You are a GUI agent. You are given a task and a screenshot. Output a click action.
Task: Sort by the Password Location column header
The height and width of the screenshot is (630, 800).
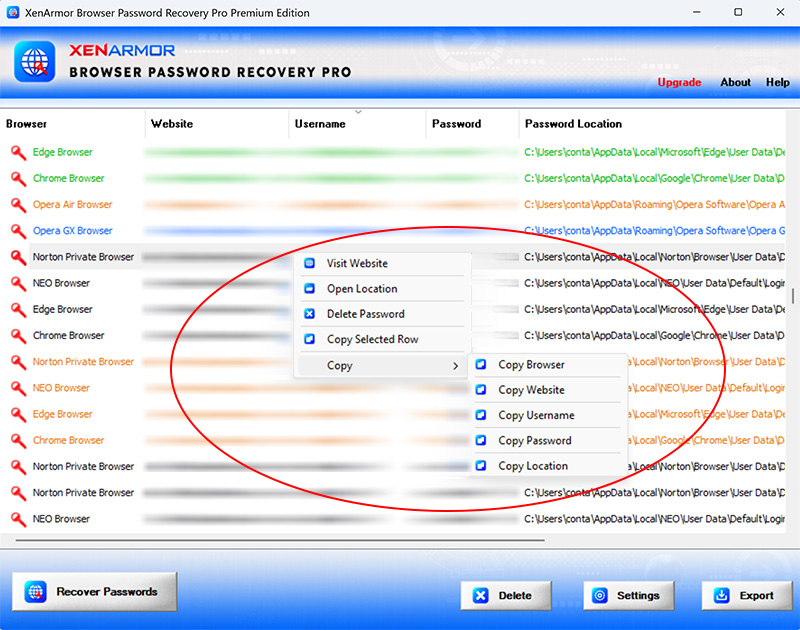pos(573,124)
